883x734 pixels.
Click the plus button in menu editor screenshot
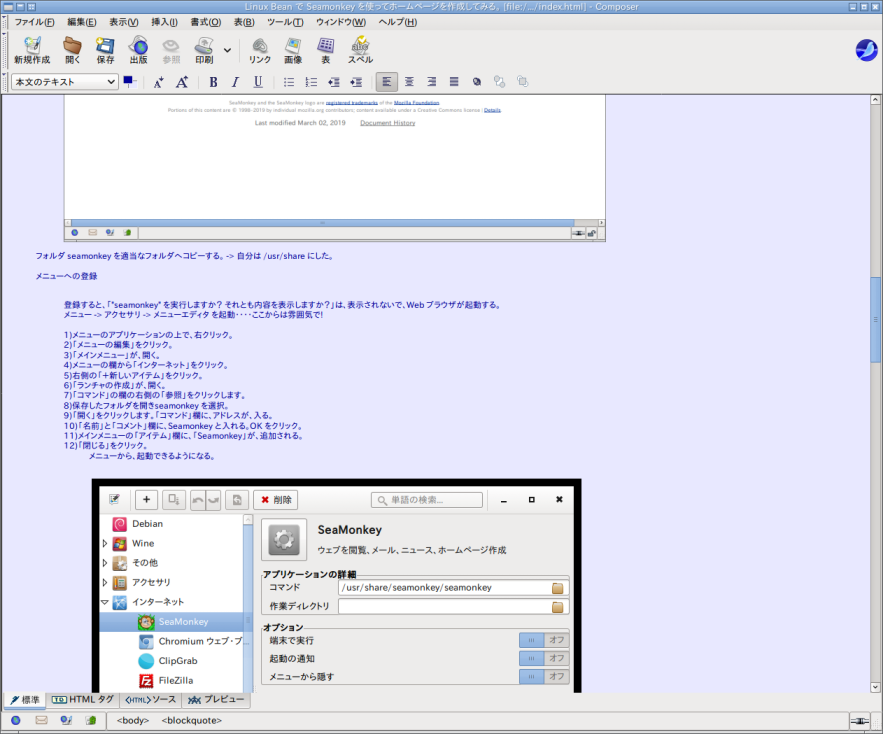[x=146, y=500]
